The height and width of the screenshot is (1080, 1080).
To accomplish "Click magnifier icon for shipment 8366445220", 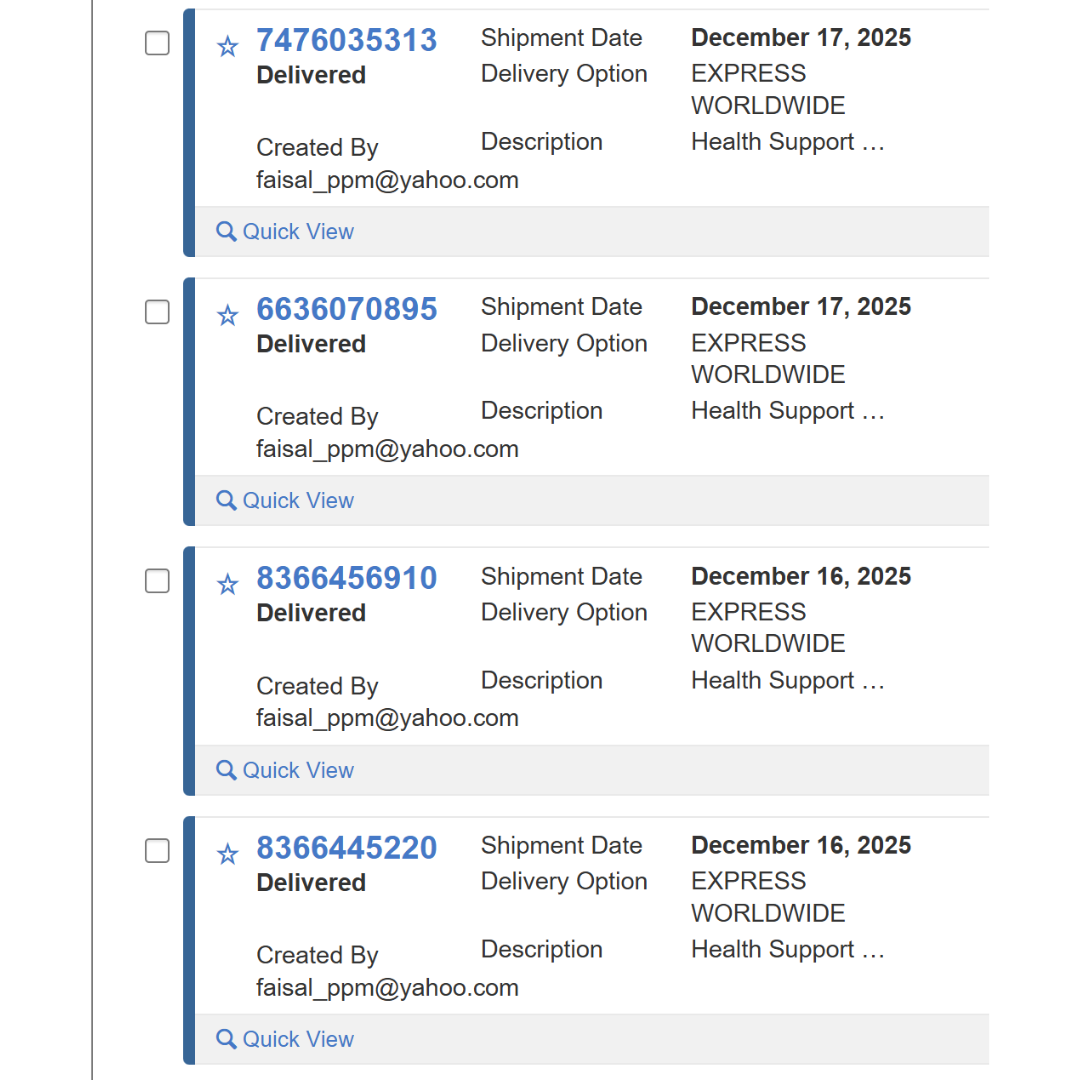I will point(226,1039).
